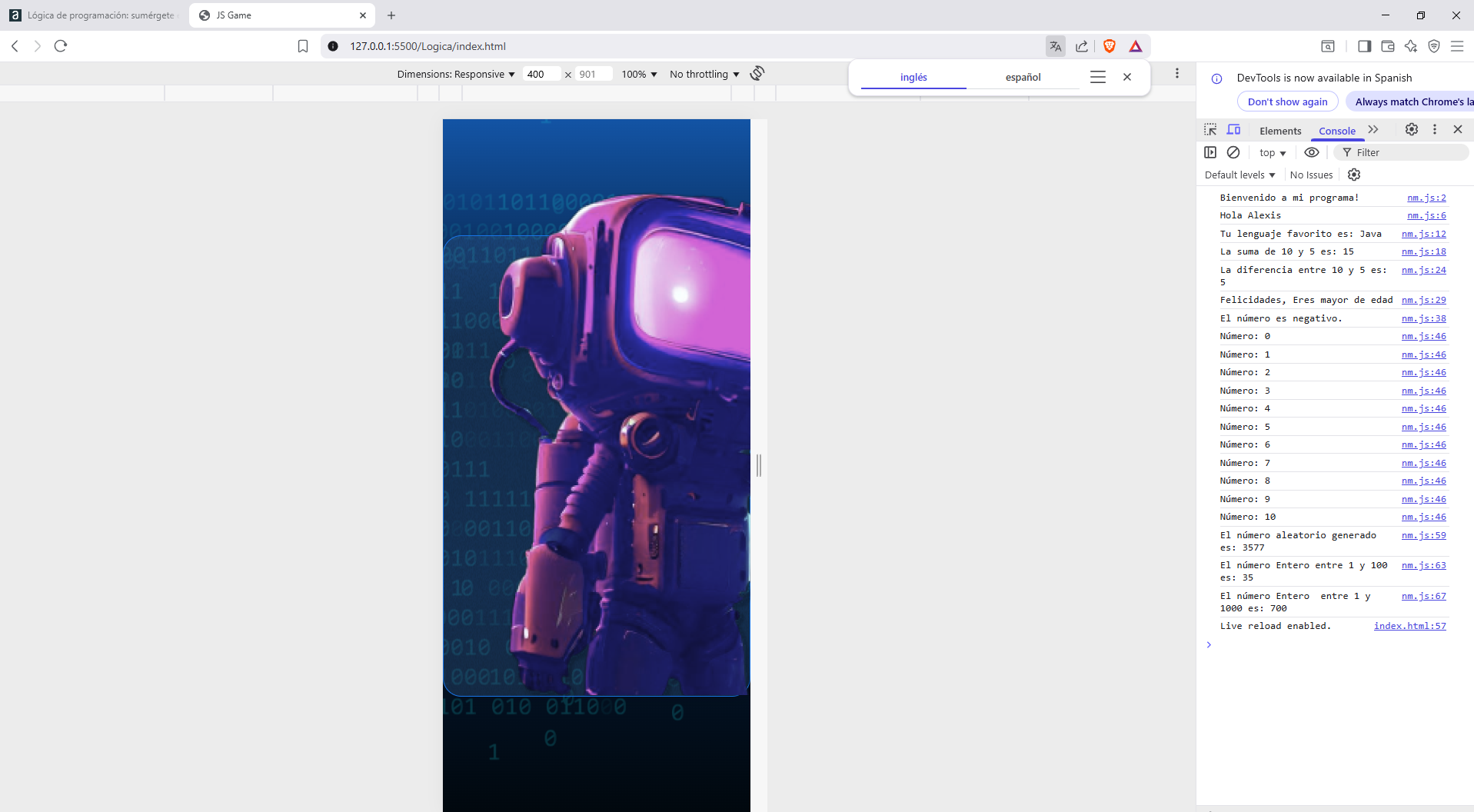Open the browser hamburger menu

click(1457, 46)
